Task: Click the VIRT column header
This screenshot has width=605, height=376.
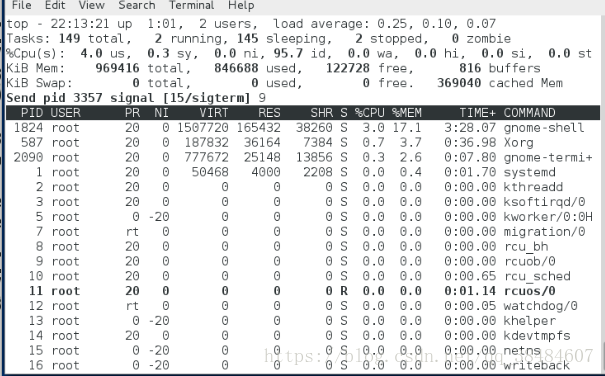Action: tap(214, 113)
